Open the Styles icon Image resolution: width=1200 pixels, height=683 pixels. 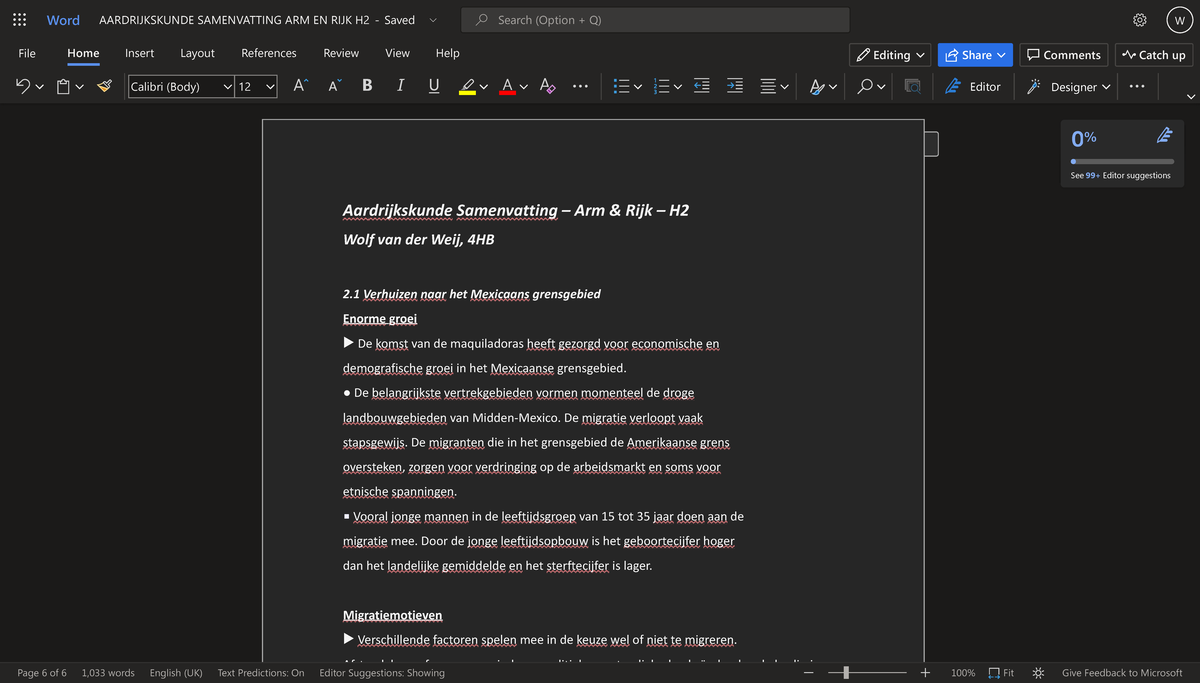tap(818, 87)
